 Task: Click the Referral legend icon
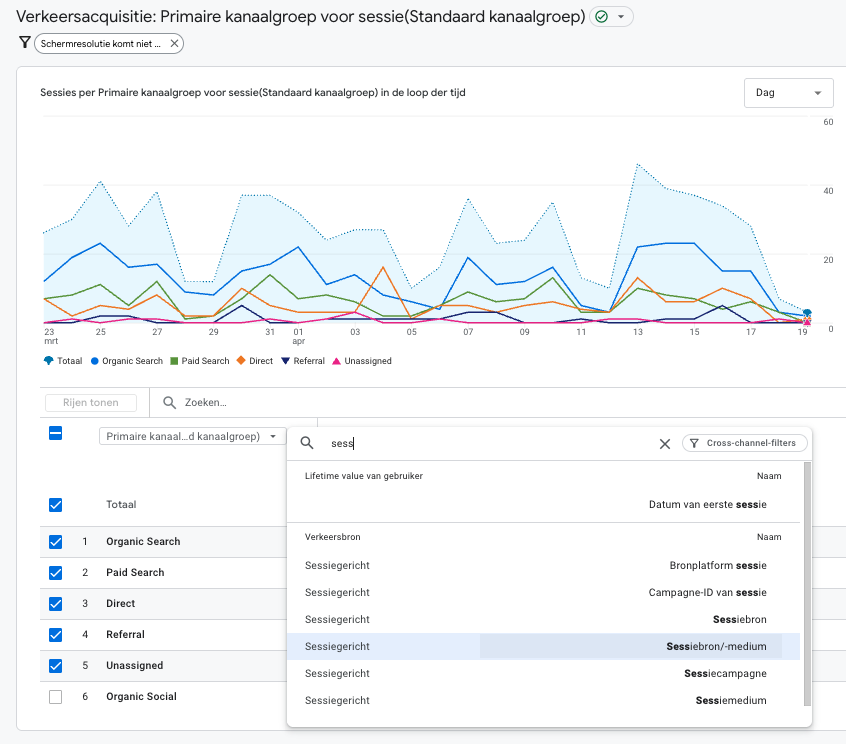(284, 361)
